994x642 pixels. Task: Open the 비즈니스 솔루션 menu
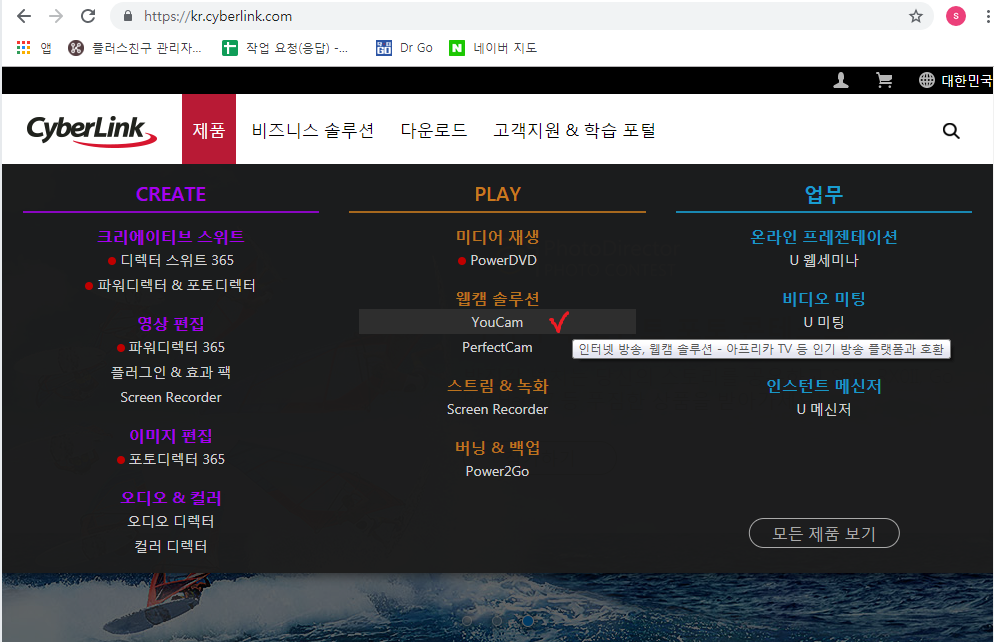[x=313, y=130]
